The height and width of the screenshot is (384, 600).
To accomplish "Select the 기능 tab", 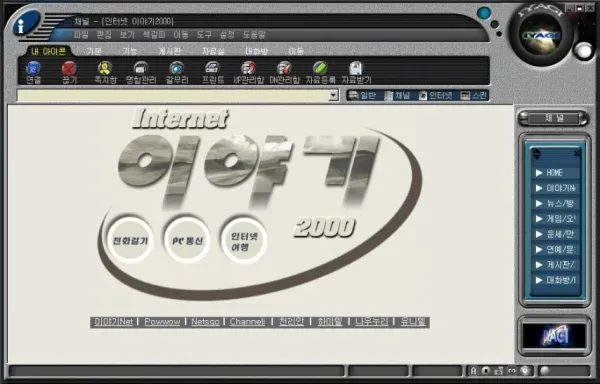I will coord(130,51).
